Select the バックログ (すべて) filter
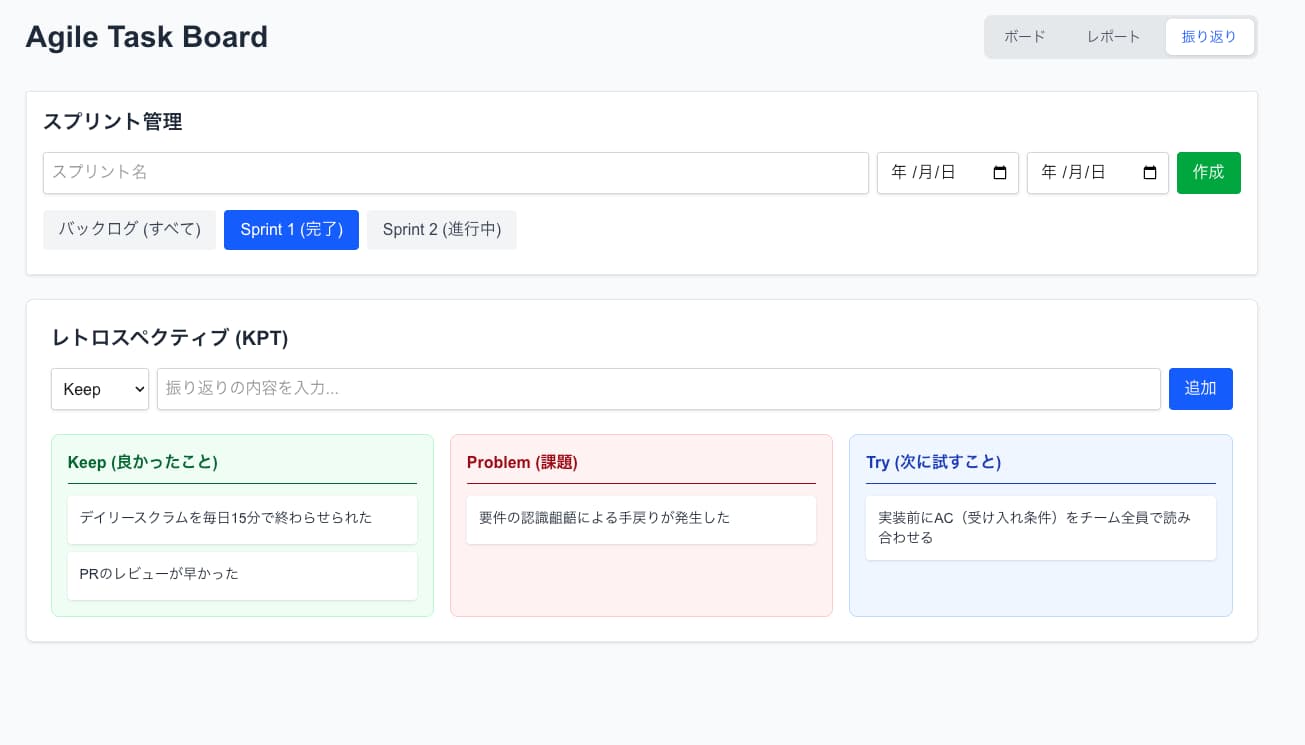The image size is (1305, 745). tap(129, 229)
